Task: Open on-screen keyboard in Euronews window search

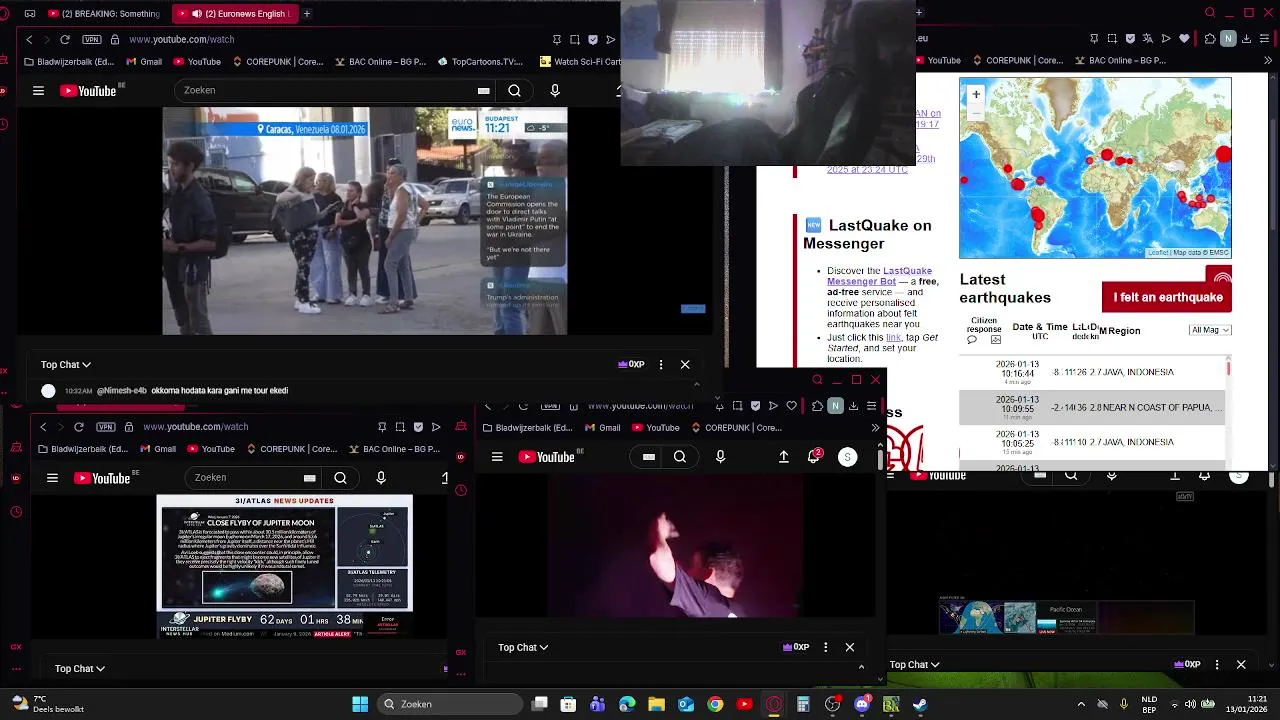Action: coord(483,90)
